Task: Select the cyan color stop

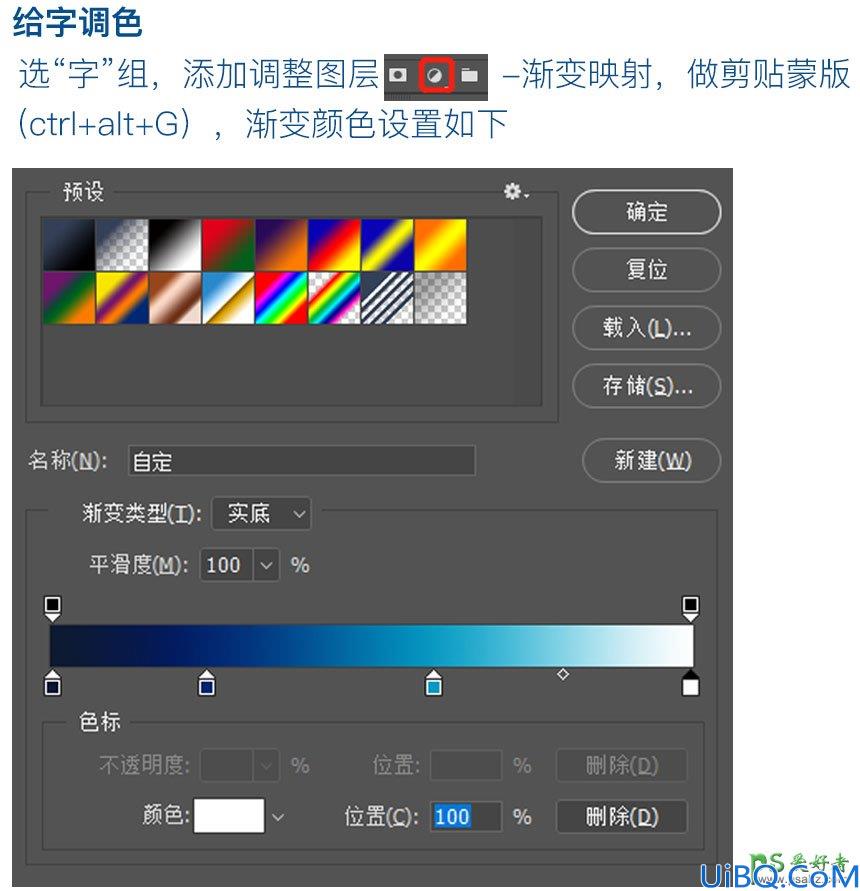Action: 434,682
